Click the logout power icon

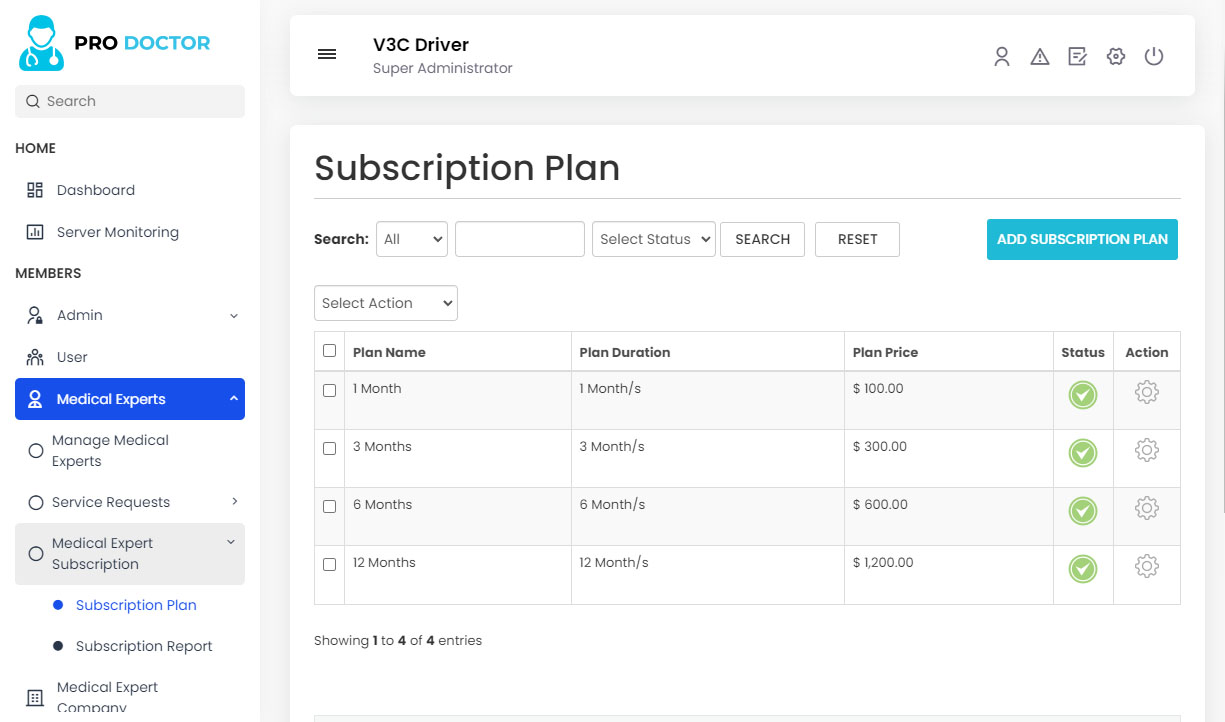click(x=1154, y=56)
